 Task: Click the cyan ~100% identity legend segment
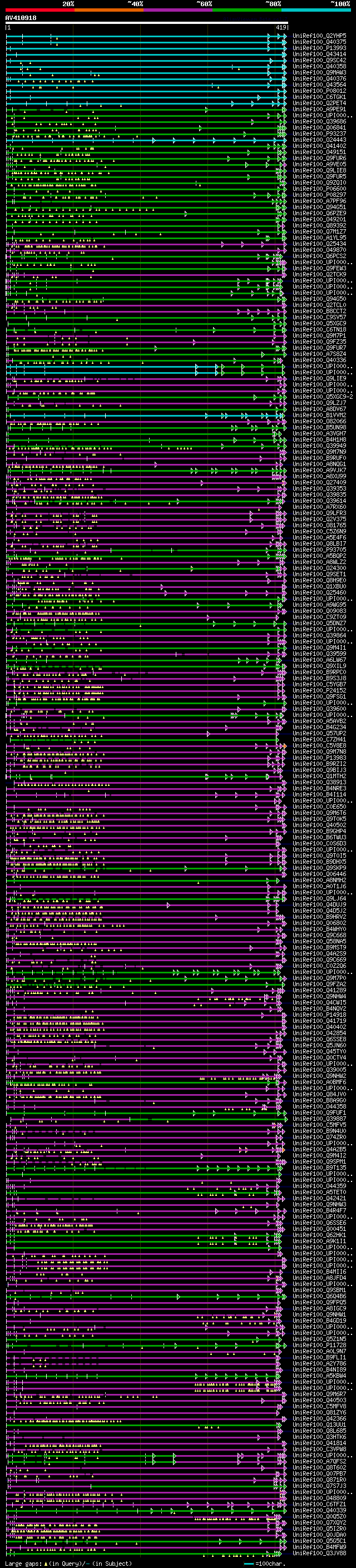[x=316, y=10]
